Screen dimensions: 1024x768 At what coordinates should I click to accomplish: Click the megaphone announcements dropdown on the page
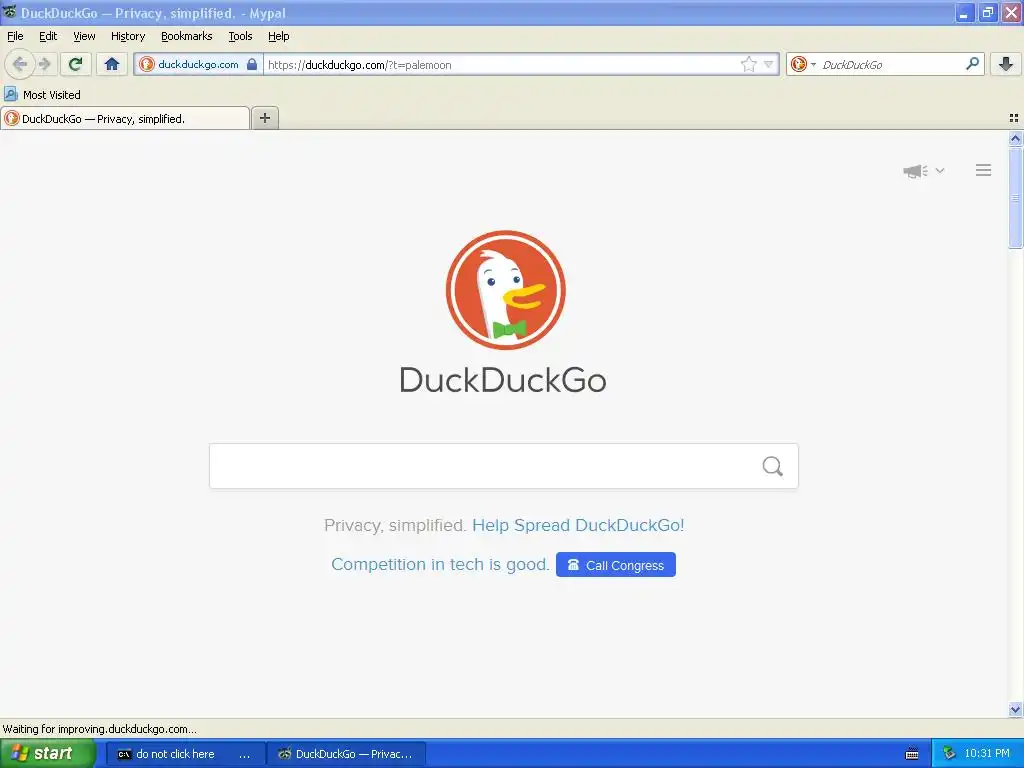coord(923,171)
